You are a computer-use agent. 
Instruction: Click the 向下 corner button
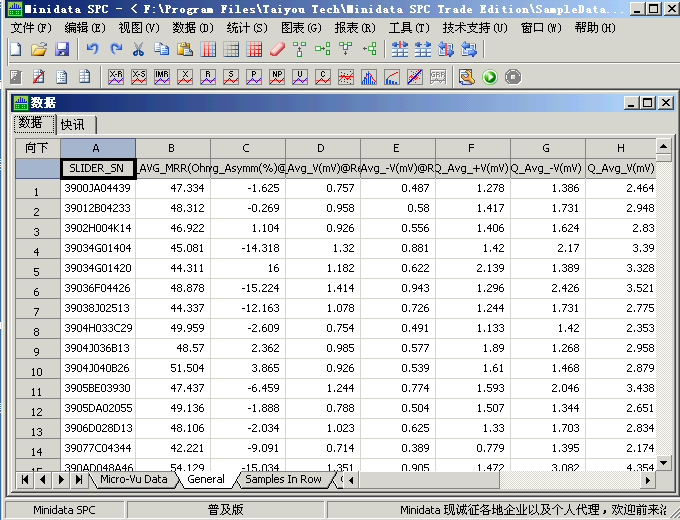click(37, 148)
